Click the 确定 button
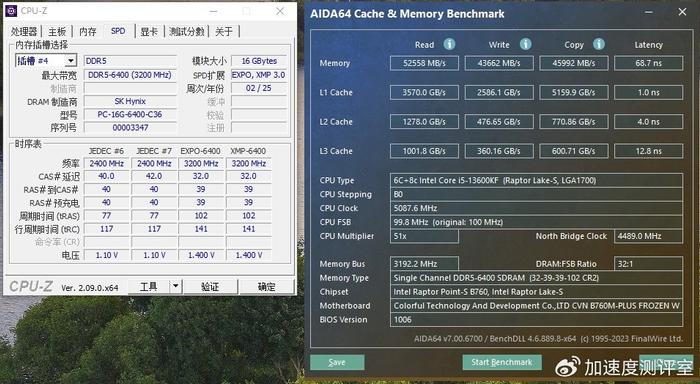This screenshot has height=384, width=700. (x=267, y=286)
